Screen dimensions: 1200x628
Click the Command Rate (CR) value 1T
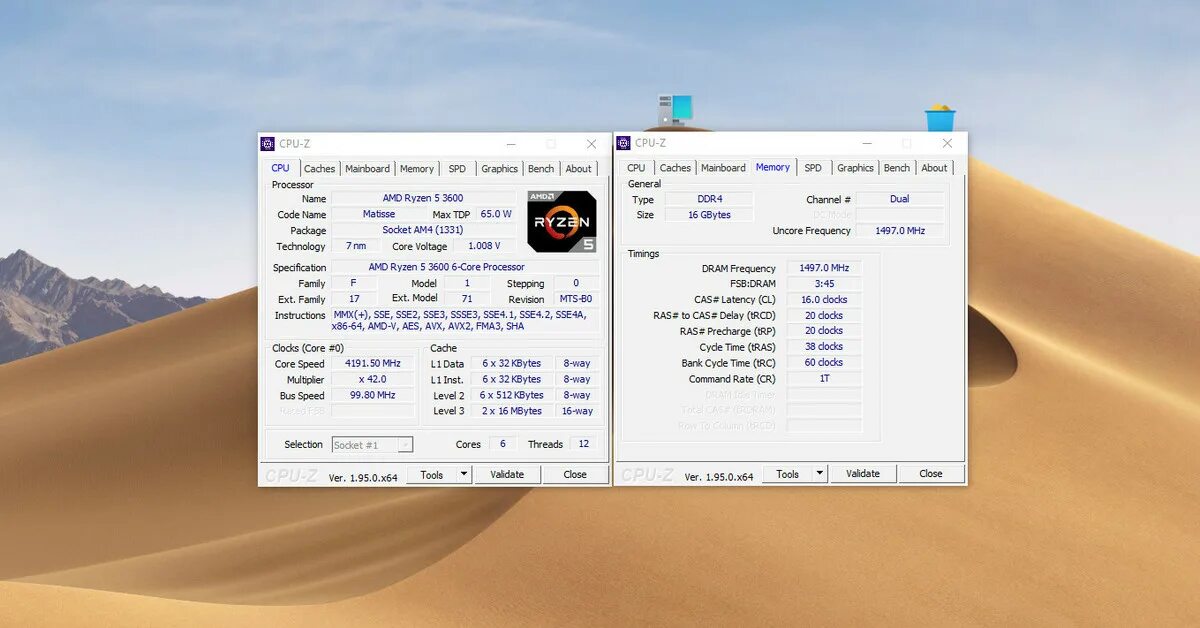point(824,379)
